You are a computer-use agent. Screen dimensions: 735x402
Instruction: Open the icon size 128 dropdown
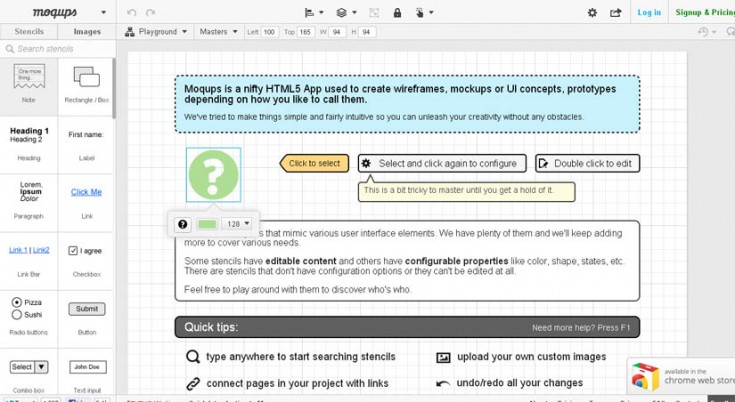click(x=238, y=224)
